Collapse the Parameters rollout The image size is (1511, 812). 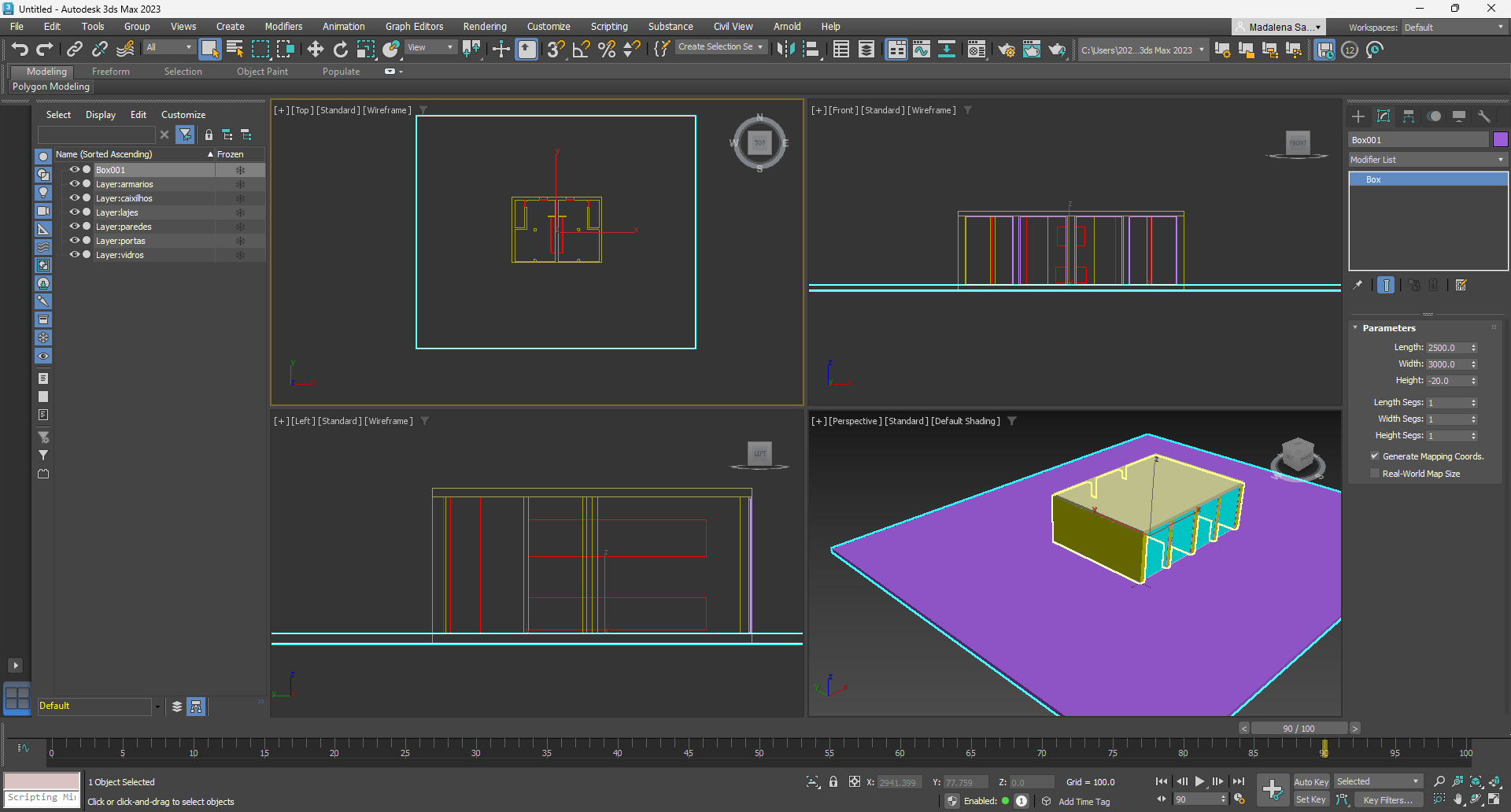(1388, 328)
